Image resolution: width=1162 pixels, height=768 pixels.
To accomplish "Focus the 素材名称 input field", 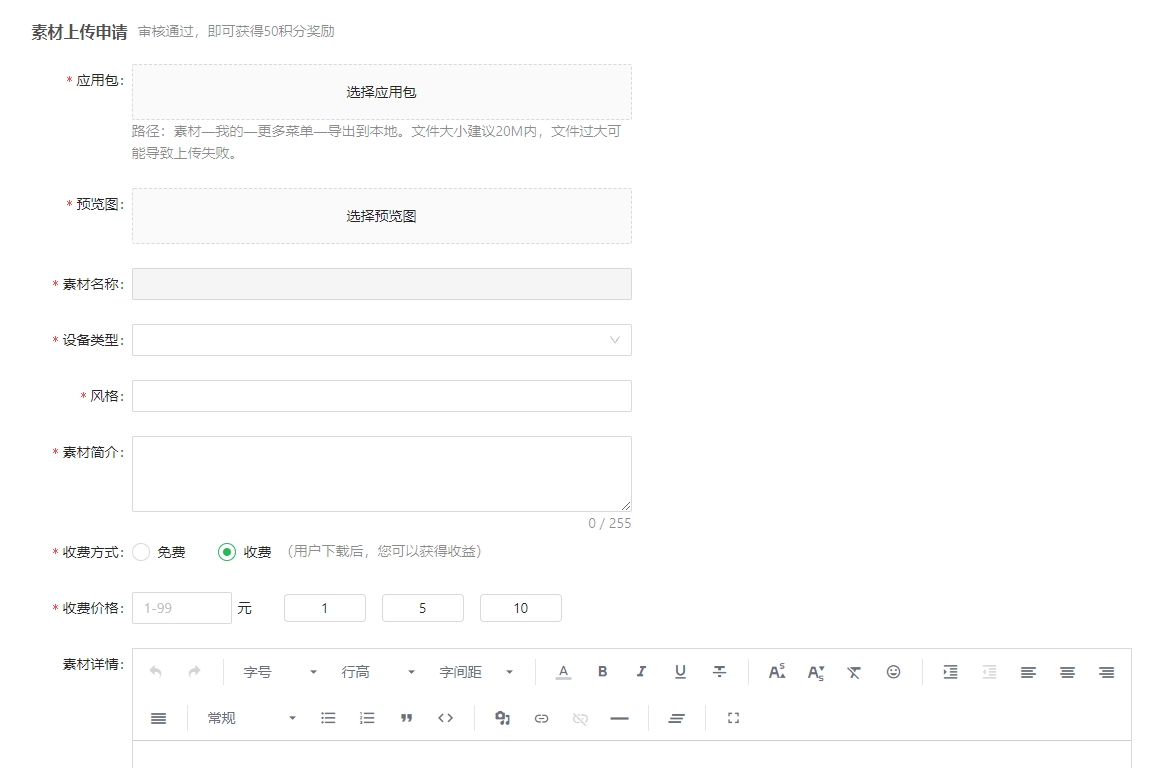I will coord(382,284).
